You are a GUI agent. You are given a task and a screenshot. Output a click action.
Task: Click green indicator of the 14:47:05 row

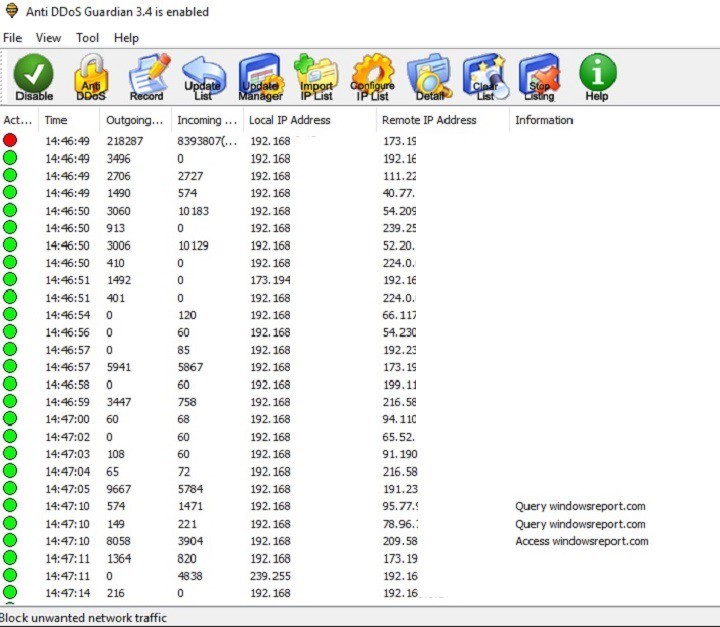click(x=10, y=488)
